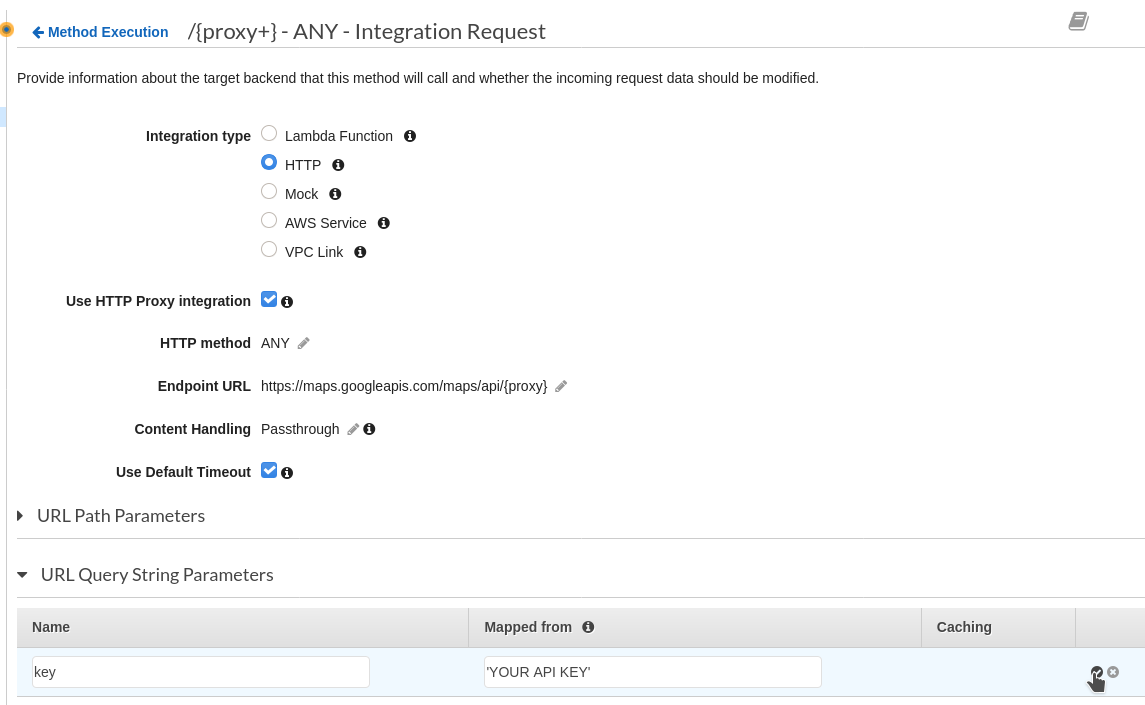The image size is (1145, 705).
Task: Click the Caching column header
Action: (964, 627)
